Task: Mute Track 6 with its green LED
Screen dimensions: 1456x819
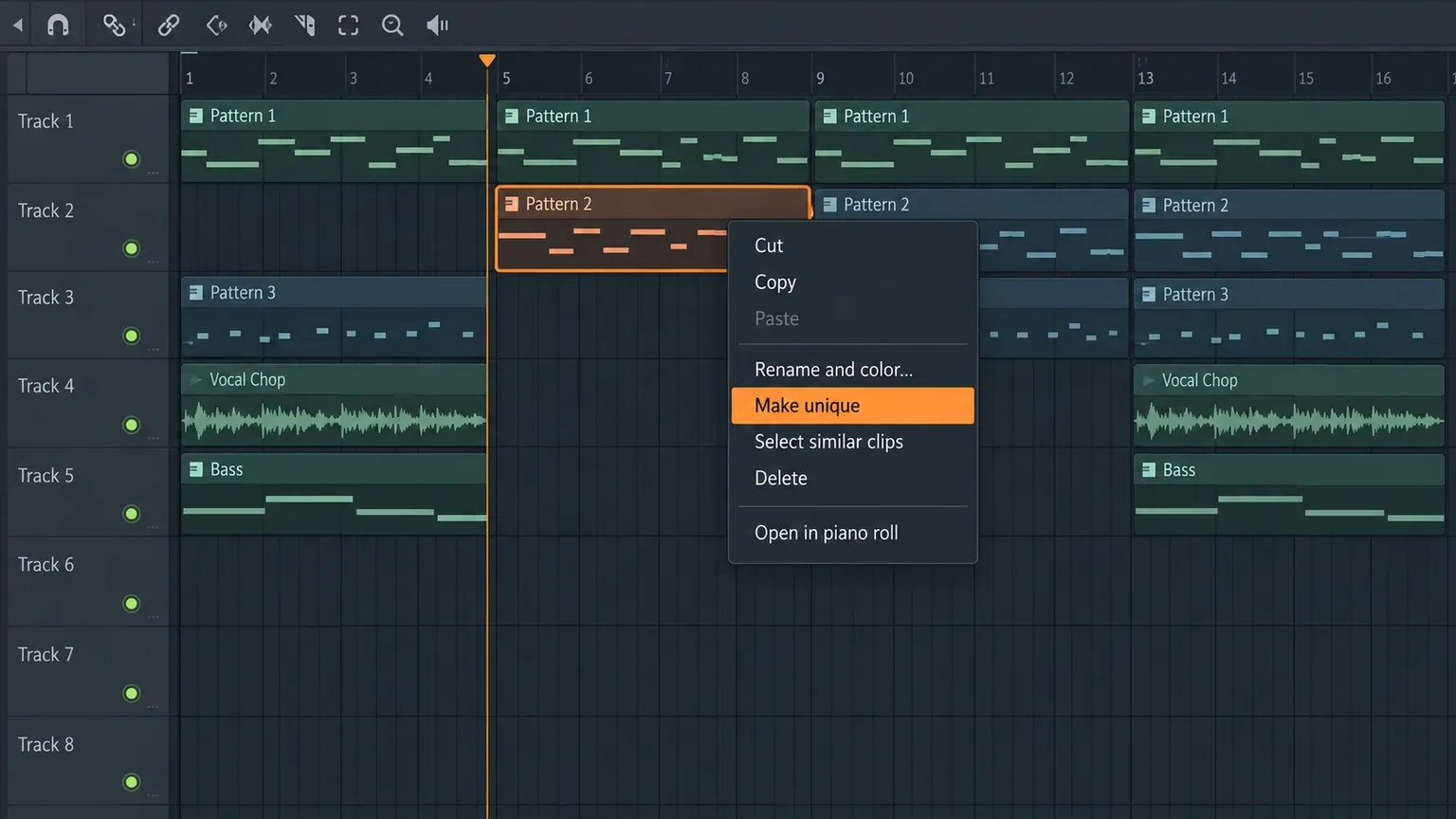Action: [x=132, y=604]
